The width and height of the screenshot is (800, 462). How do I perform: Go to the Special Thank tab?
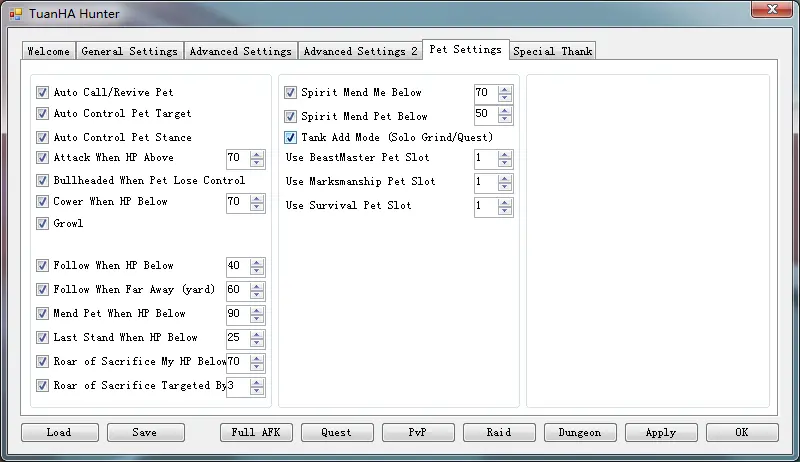coord(553,51)
